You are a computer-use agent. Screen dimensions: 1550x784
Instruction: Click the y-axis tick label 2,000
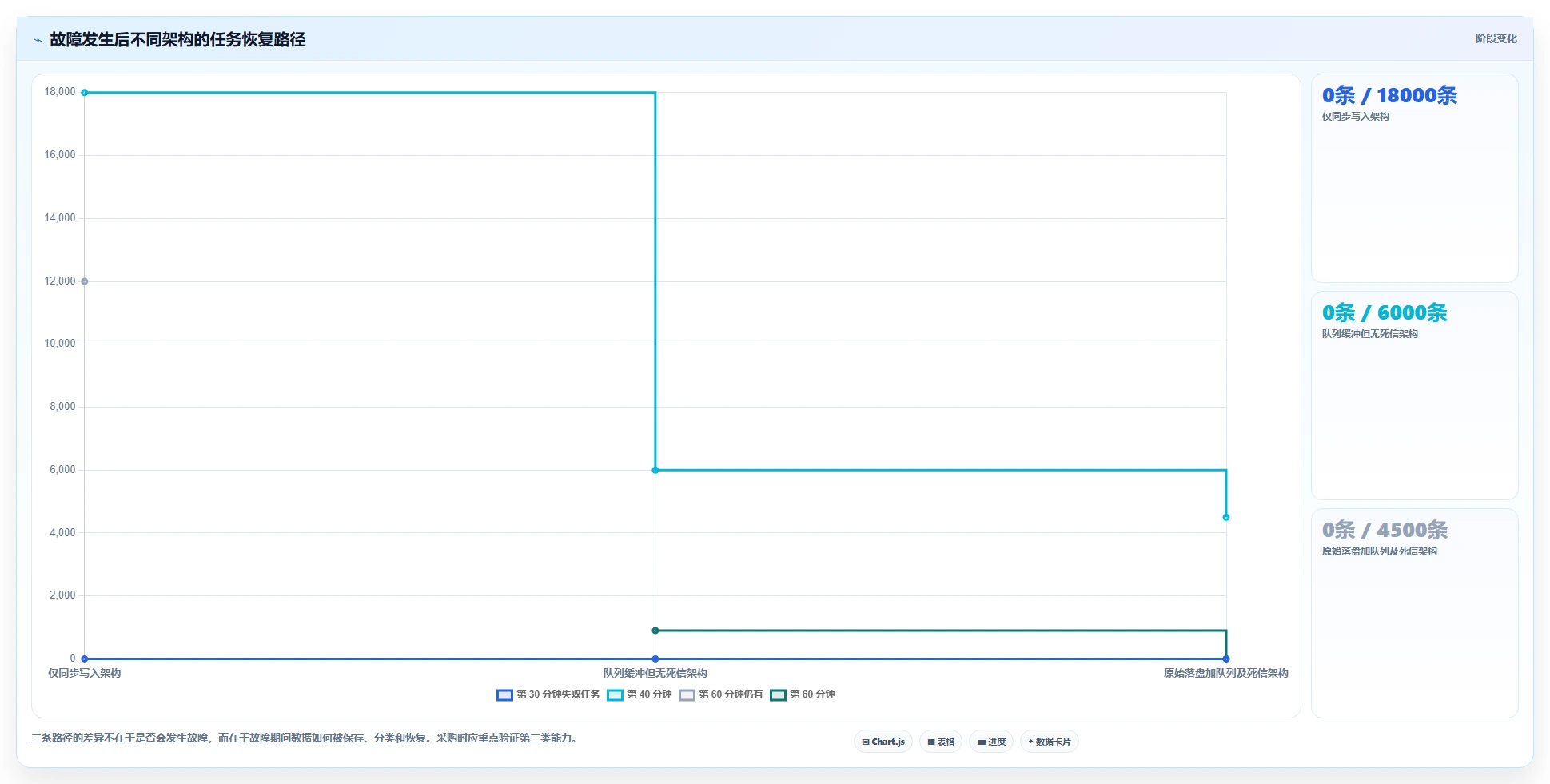pyautogui.click(x=62, y=595)
